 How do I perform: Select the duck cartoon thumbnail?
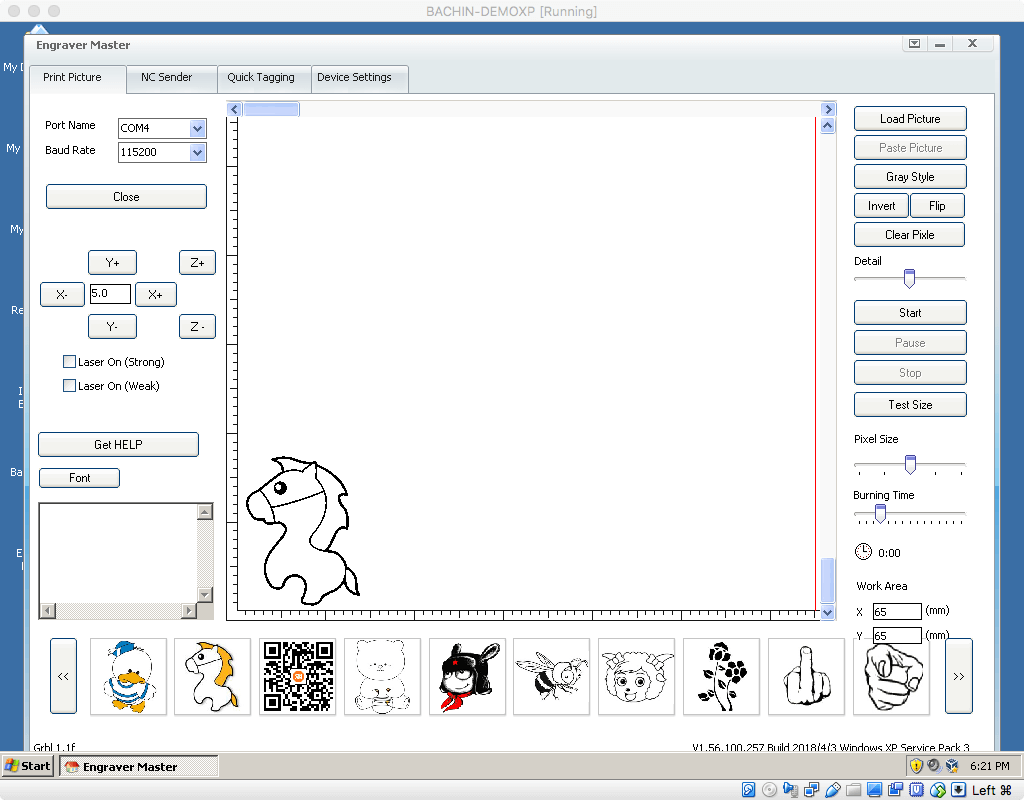pos(128,677)
